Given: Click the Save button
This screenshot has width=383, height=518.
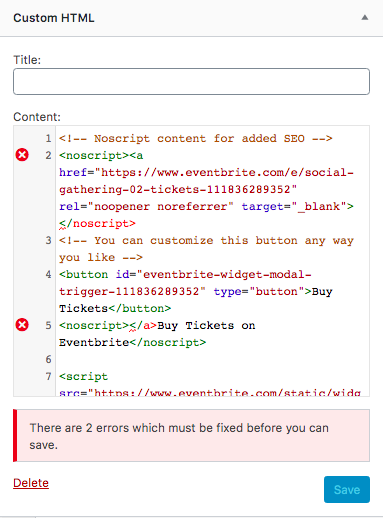Looking at the screenshot, I should click(x=347, y=489).
